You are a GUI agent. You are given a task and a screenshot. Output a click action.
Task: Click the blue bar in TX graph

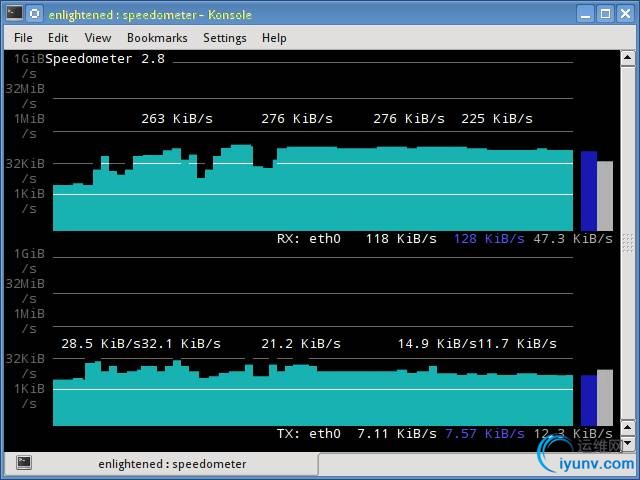(589, 401)
